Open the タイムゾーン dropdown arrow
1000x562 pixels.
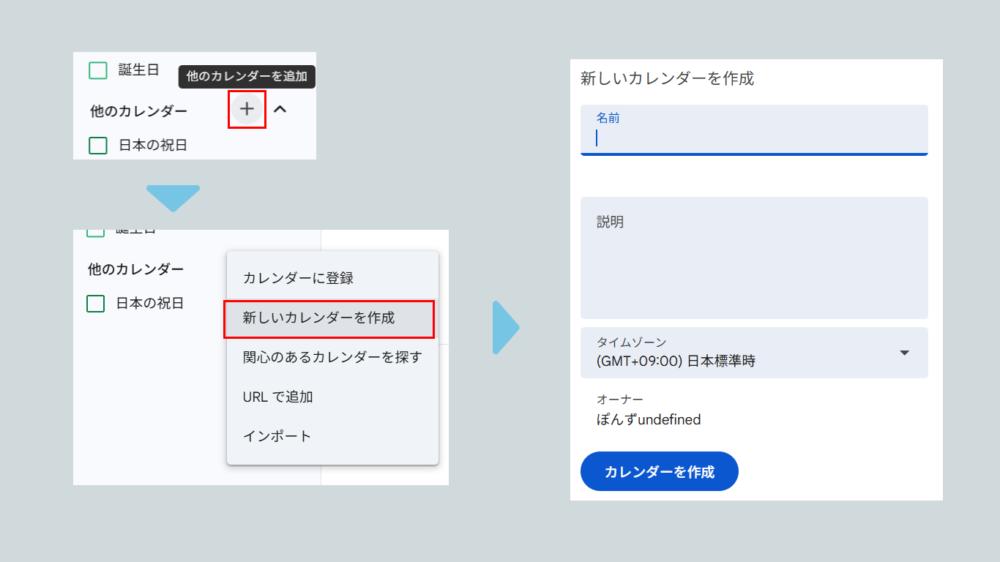click(904, 353)
